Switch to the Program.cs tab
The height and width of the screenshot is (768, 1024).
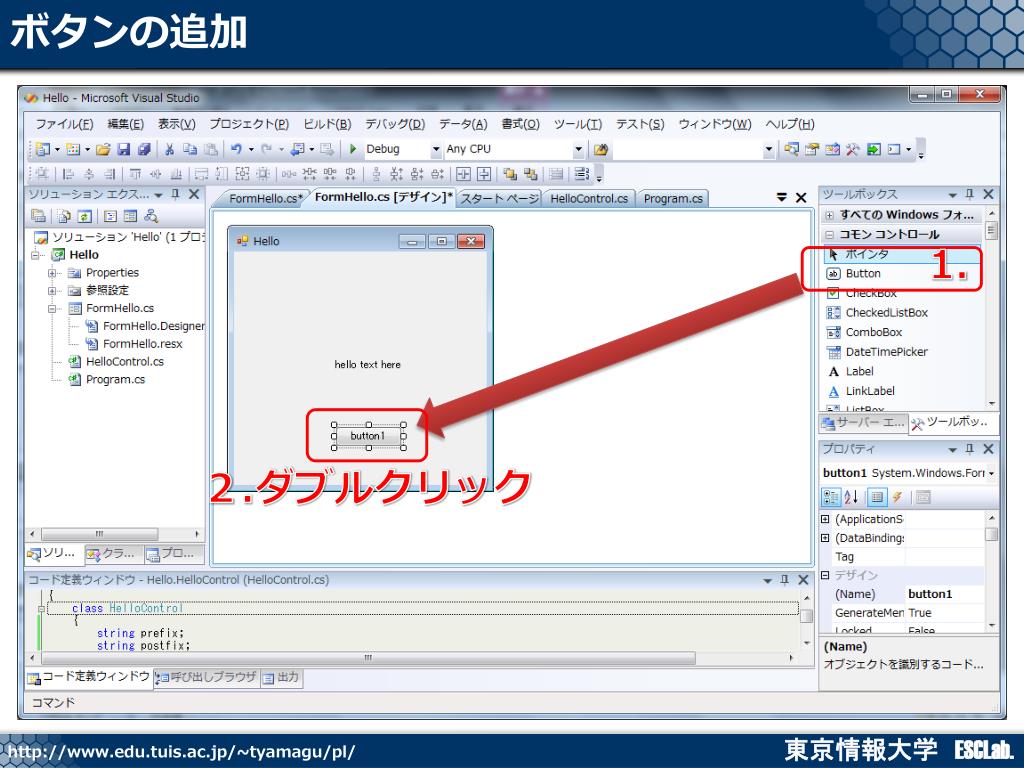coord(673,199)
